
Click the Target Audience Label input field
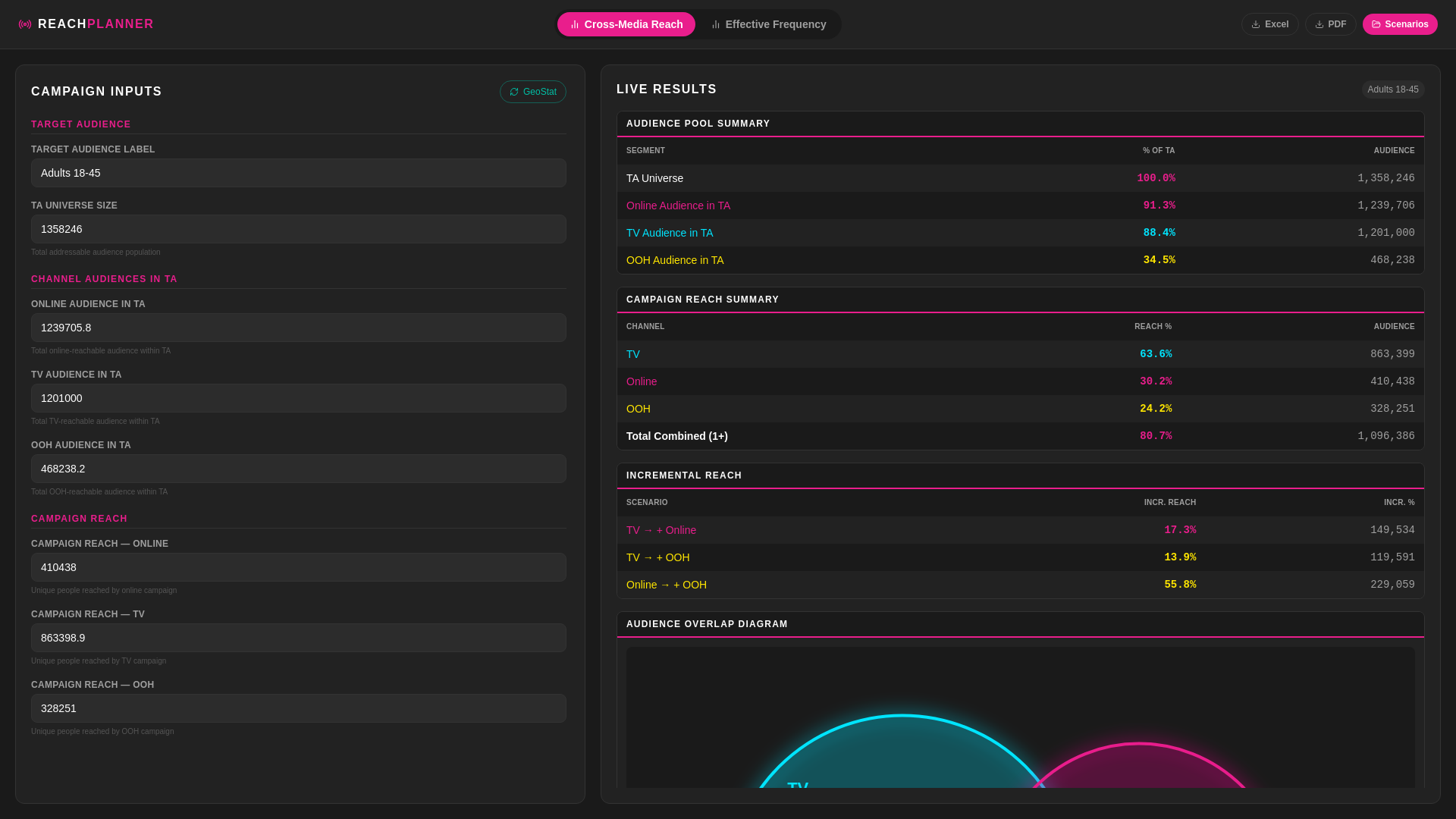click(298, 173)
